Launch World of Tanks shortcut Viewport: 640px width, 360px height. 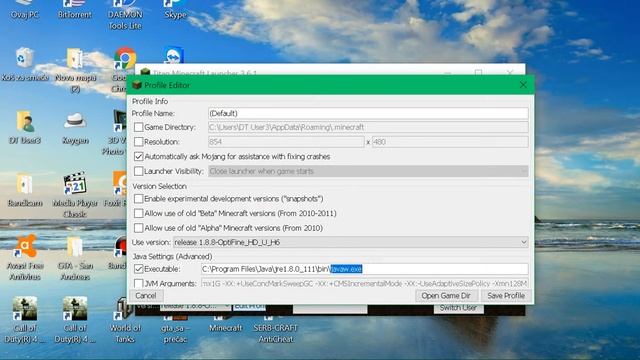pos(125,320)
